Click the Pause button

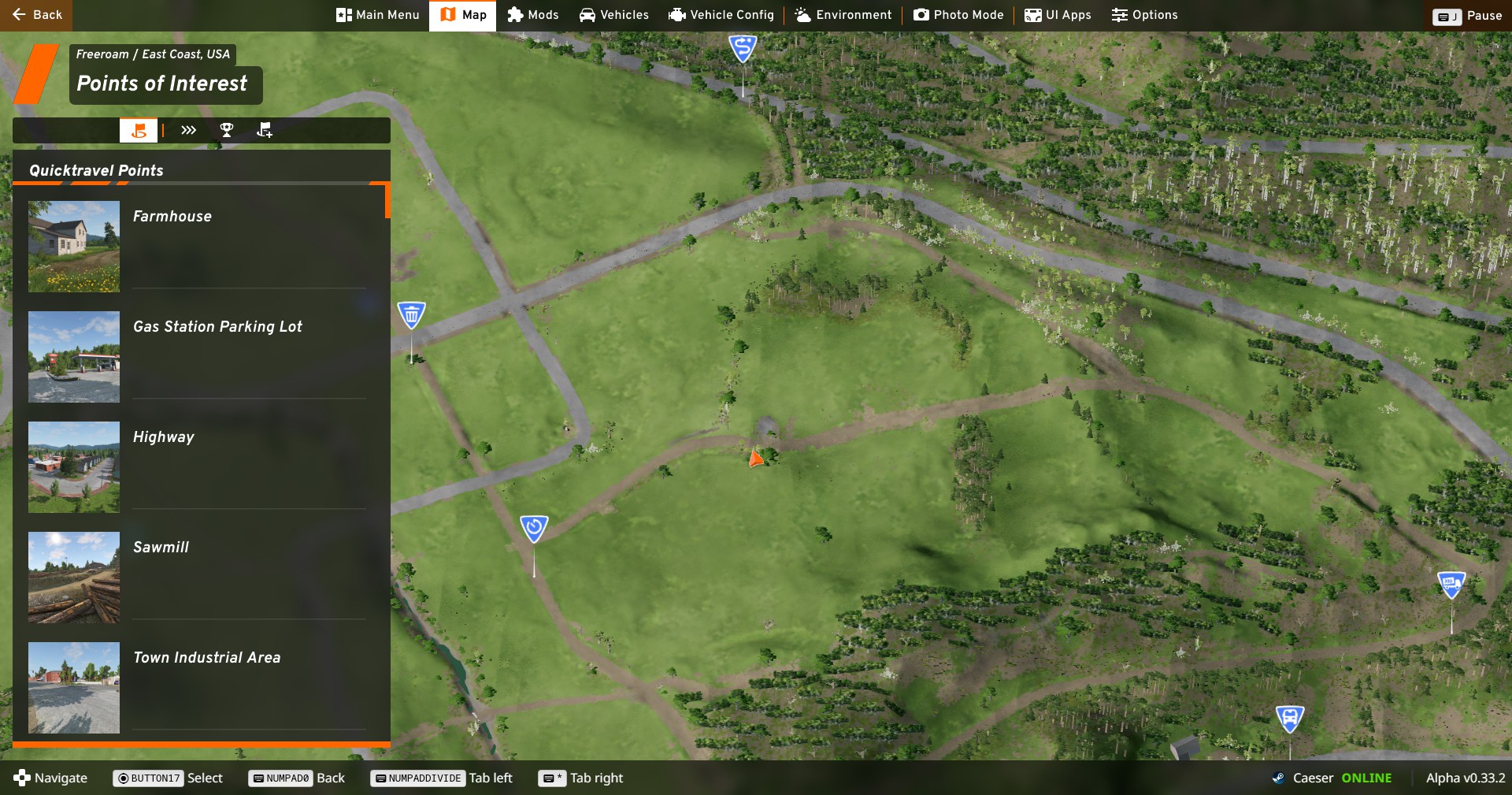[x=1467, y=16]
